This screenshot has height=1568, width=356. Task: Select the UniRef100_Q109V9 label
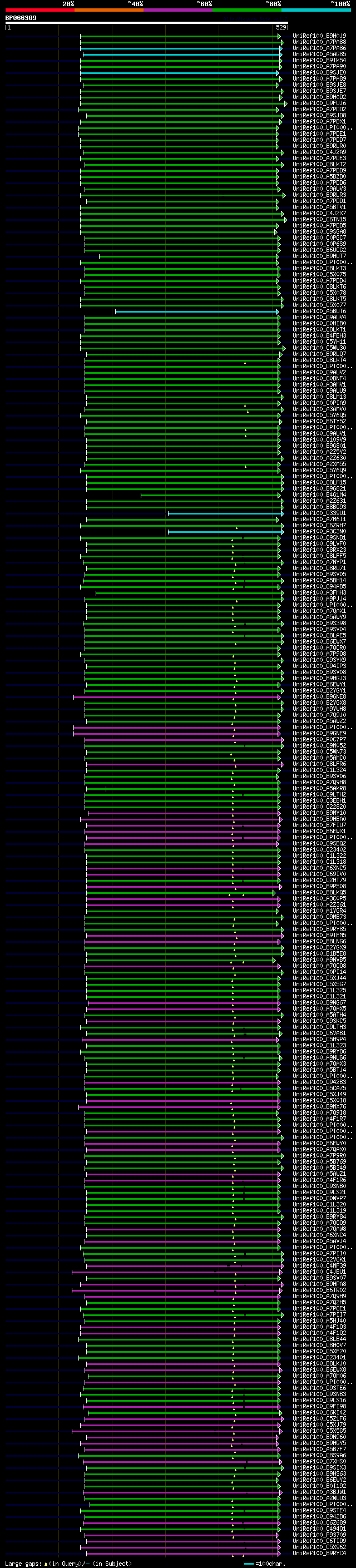pos(319,440)
